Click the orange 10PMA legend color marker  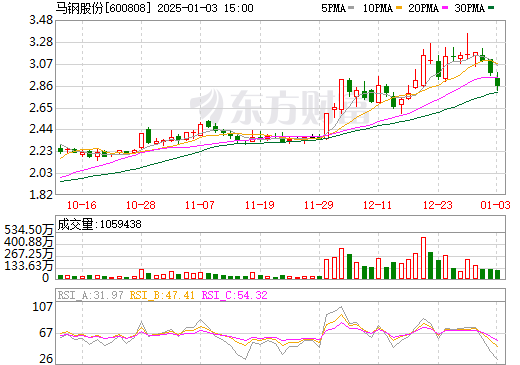click(x=398, y=8)
